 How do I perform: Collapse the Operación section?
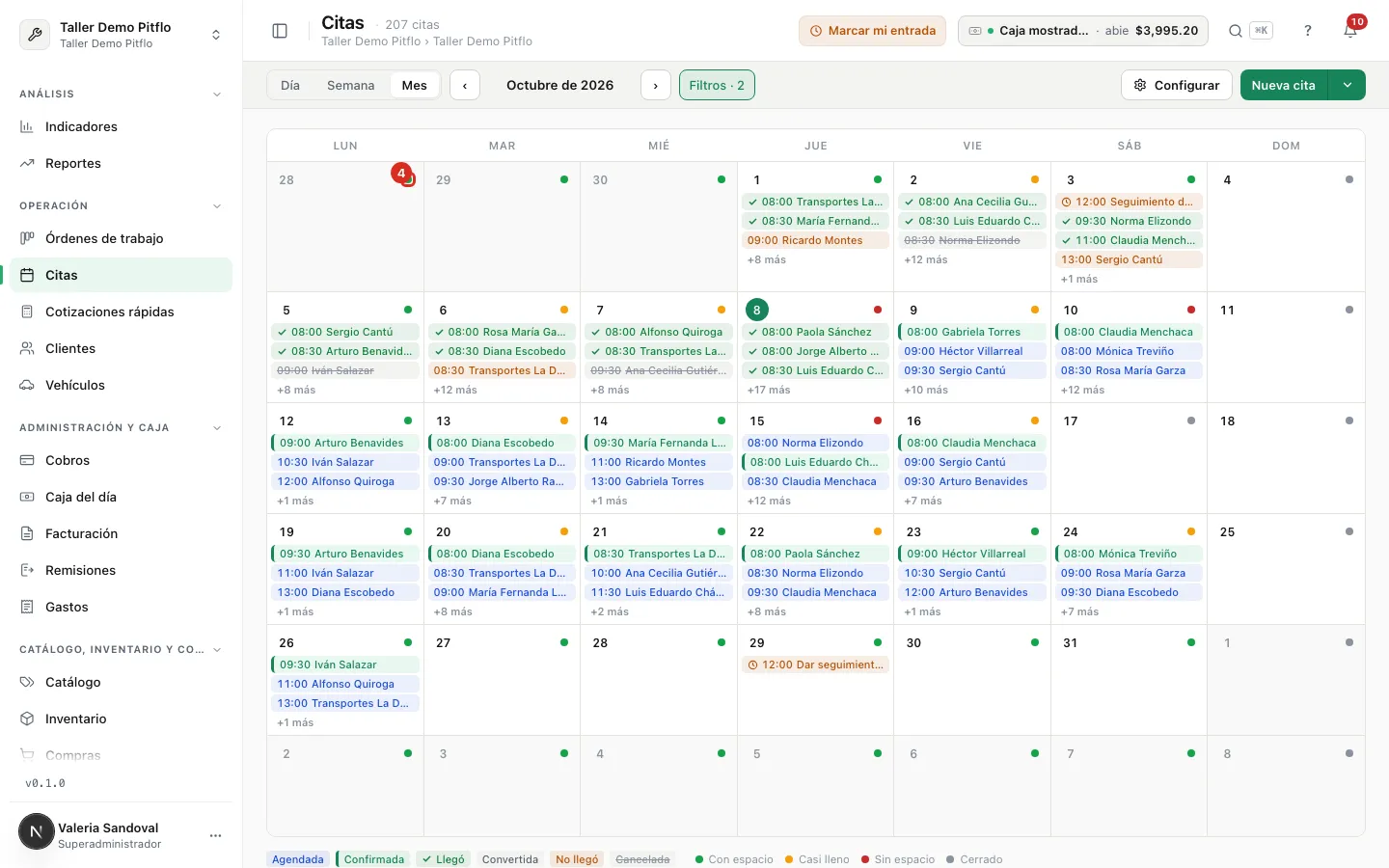217,205
